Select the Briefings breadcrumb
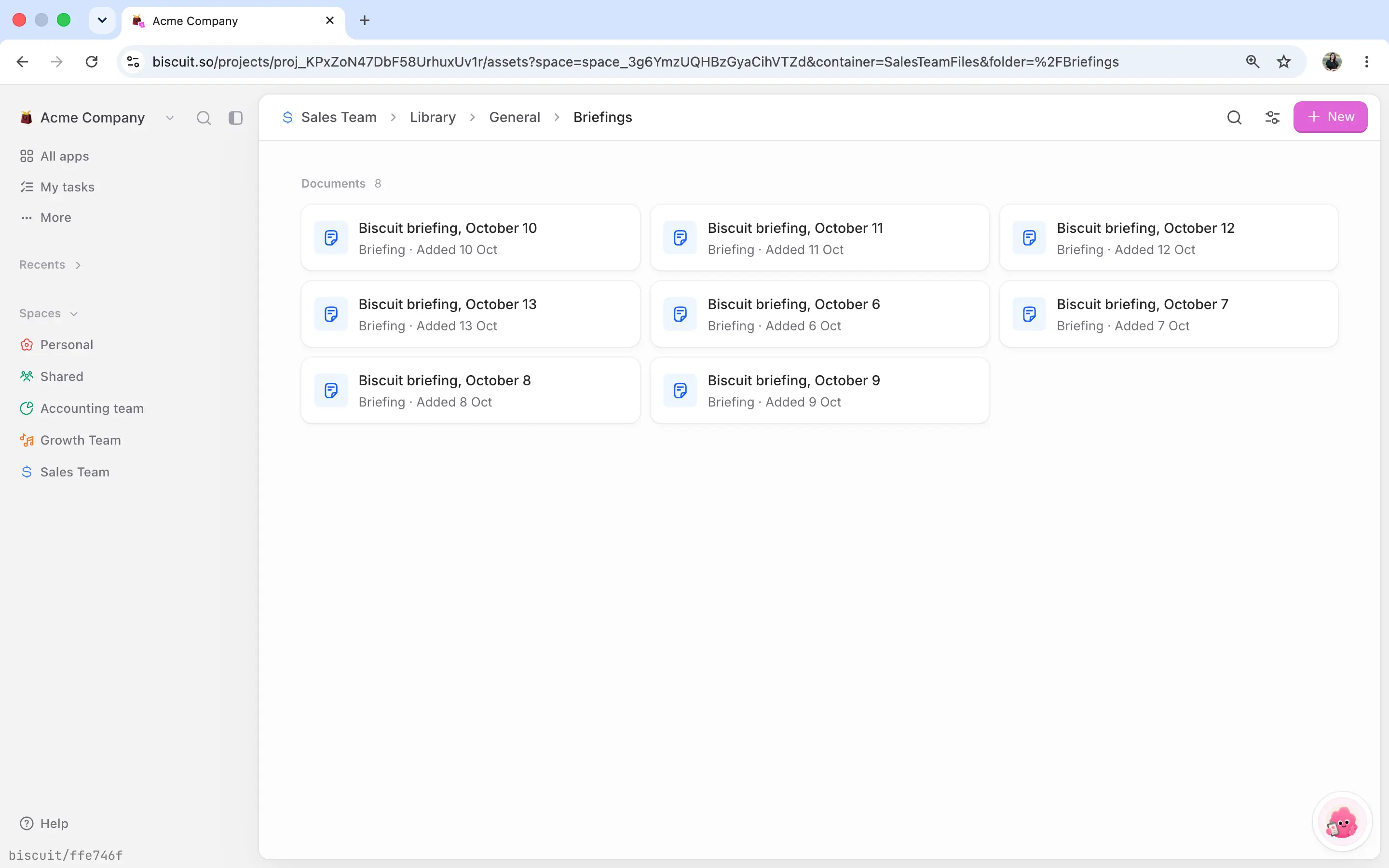The width and height of the screenshot is (1389, 868). [x=603, y=117]
